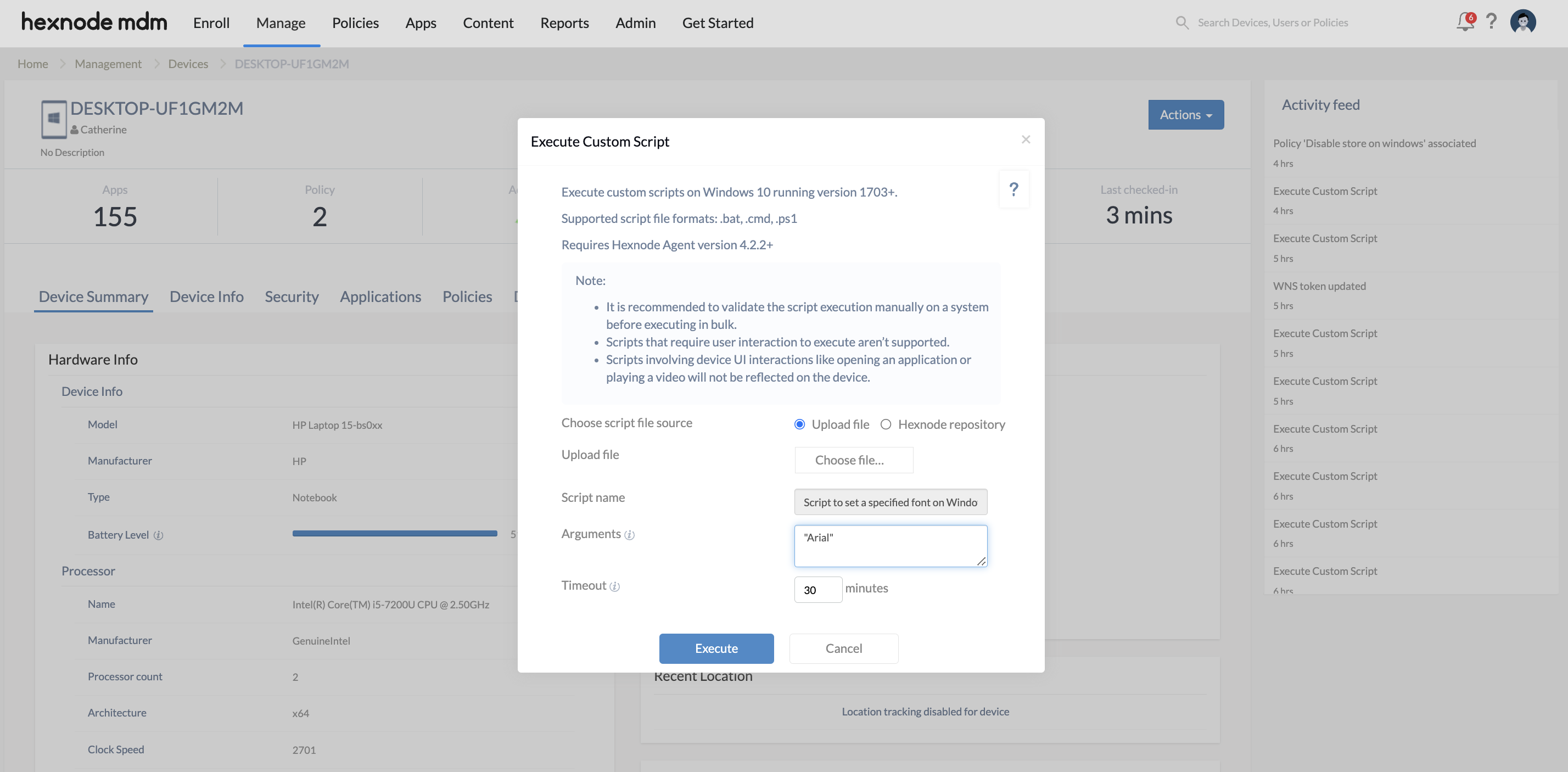1568x772 pixels.
Task: Click the Hardware Info heading
Action: pos(93,359)
